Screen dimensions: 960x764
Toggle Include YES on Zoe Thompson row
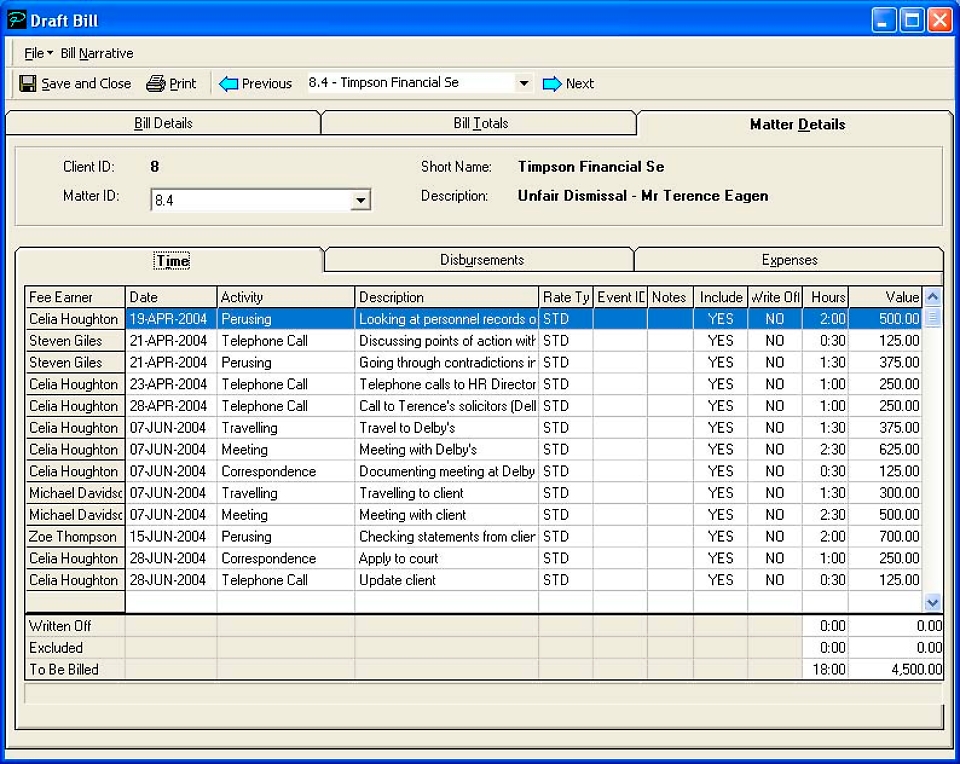coord(720,536)
